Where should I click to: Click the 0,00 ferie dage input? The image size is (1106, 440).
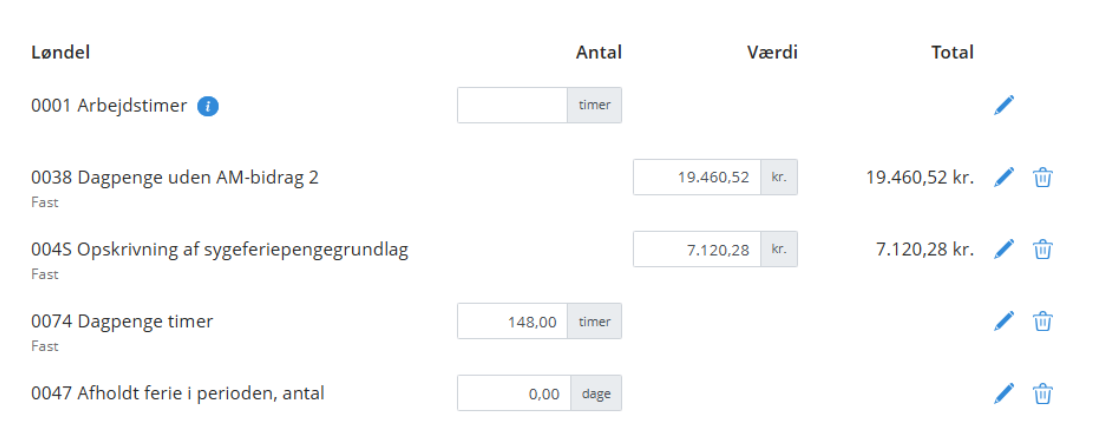point(514,393)
